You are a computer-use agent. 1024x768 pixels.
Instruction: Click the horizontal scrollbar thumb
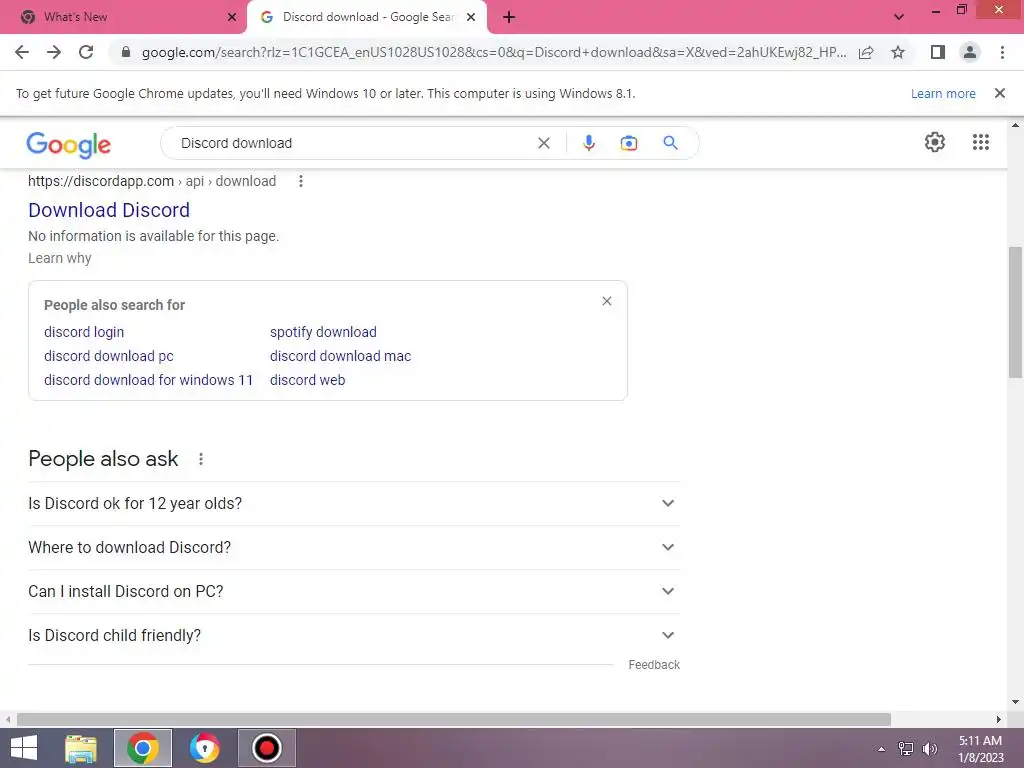coord(454,719)
